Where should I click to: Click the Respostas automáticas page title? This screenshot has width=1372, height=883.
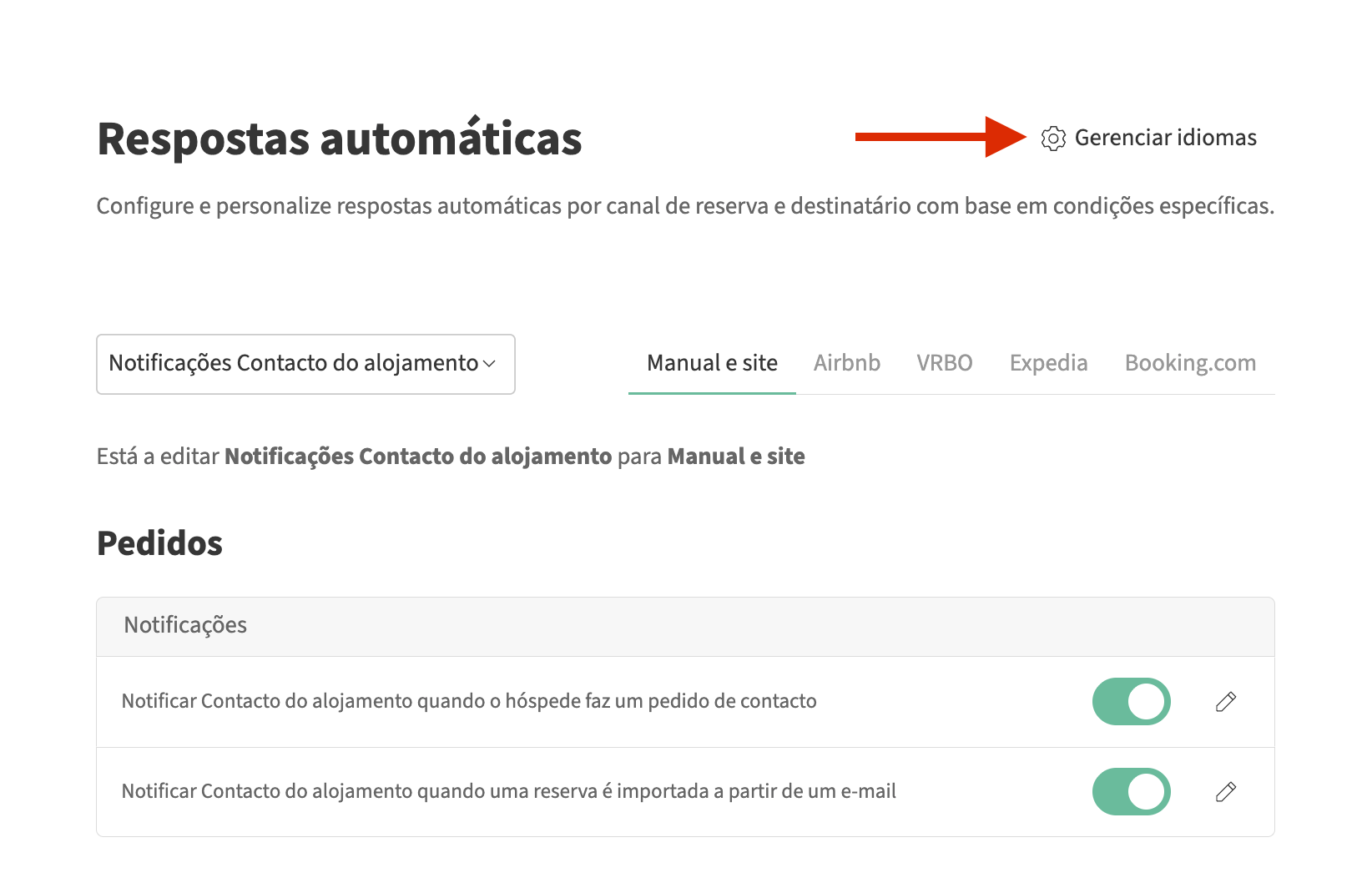[340, 139]
